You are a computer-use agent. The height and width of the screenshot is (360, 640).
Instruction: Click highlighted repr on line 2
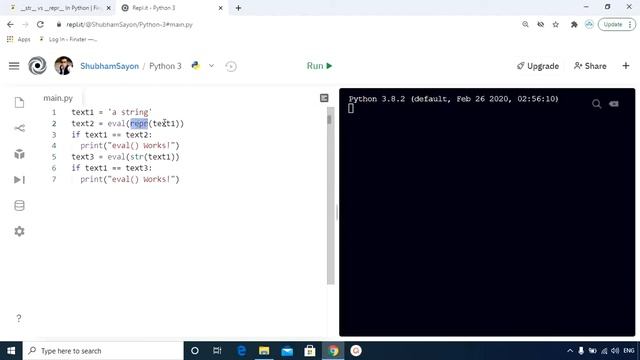click(x=139, y=123)
